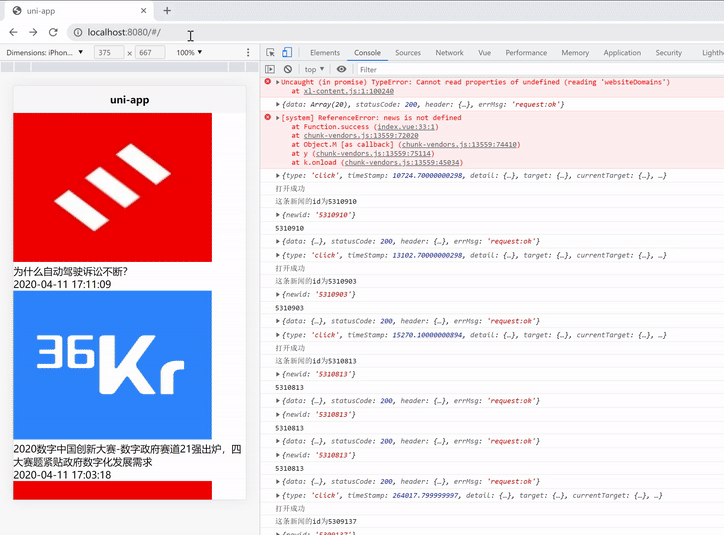
Task: Expand the data: Array(20) object
Action: click(278, 104)
